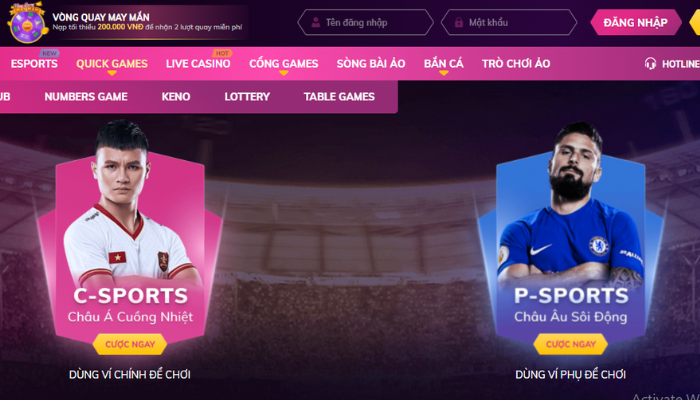Image resolution: width=700 pixels, height=400 pixels.
Task: Click the HOT badge above LIVE CASINO
Action: (222, 53)
